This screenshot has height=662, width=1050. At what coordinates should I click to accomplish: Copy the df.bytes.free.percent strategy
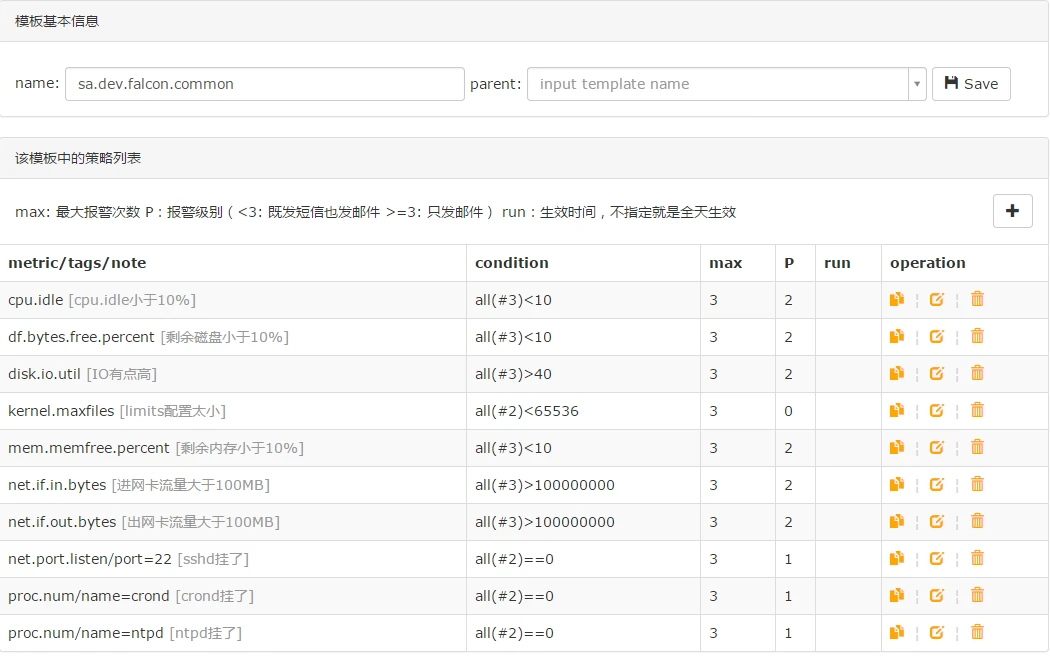click(x=897, y=336)
